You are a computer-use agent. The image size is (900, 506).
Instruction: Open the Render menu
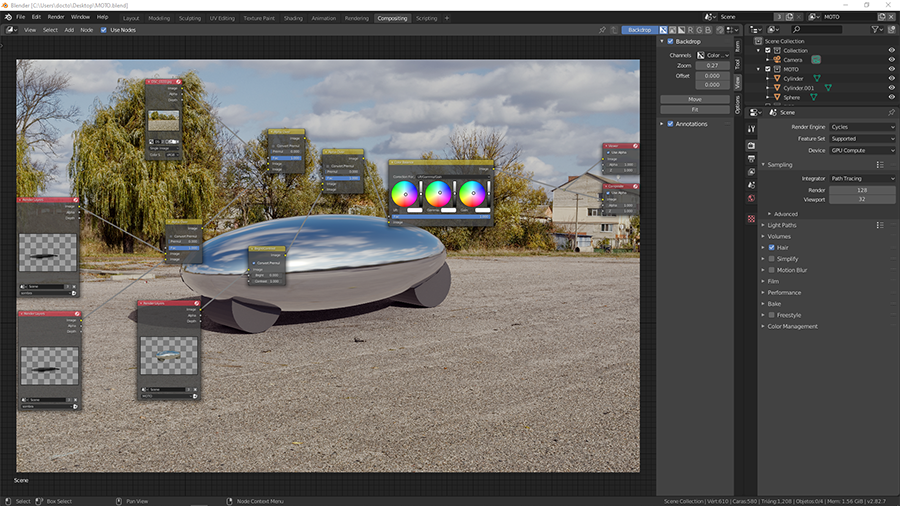point(56,17)
